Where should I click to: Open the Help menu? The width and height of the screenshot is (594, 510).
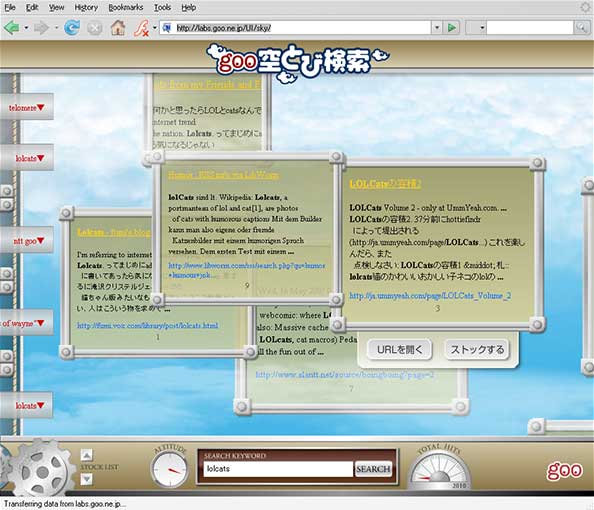click(188, 7)
